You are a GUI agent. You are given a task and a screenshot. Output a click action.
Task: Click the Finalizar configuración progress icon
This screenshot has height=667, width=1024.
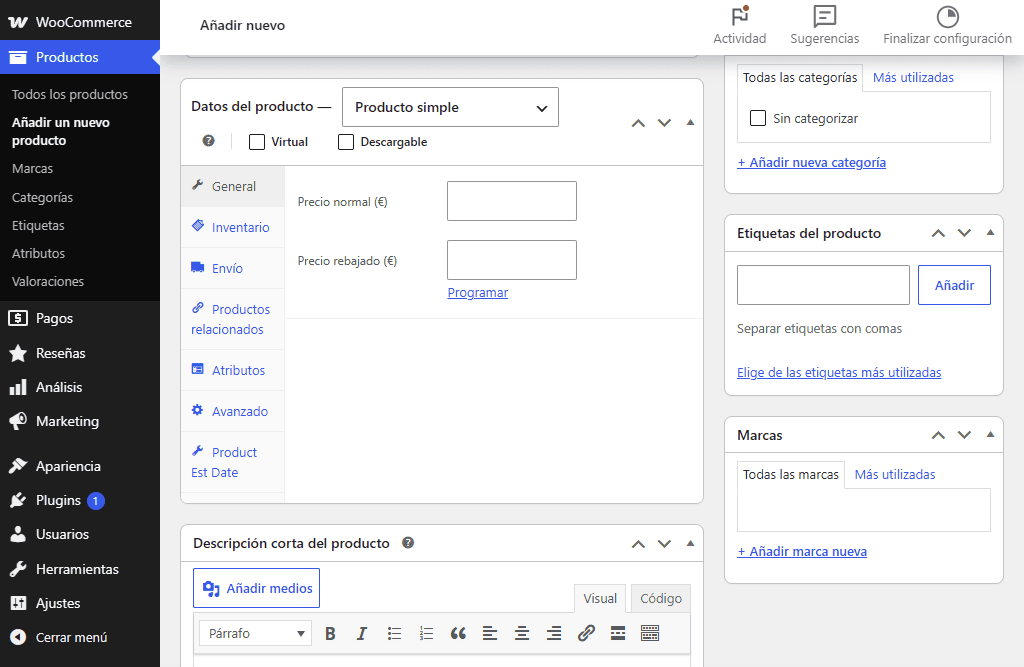(x=948, y=16)
